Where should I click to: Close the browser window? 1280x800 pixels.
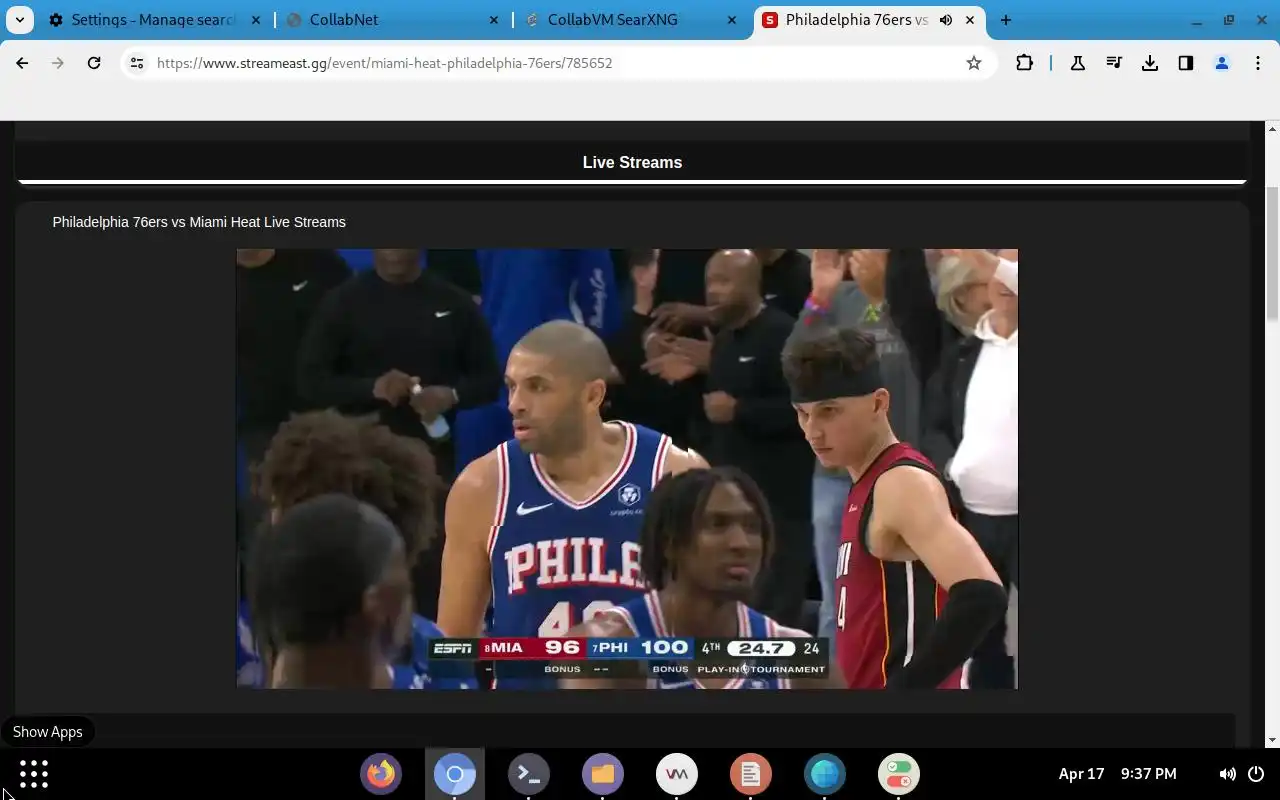click(x=1261, y=20)
